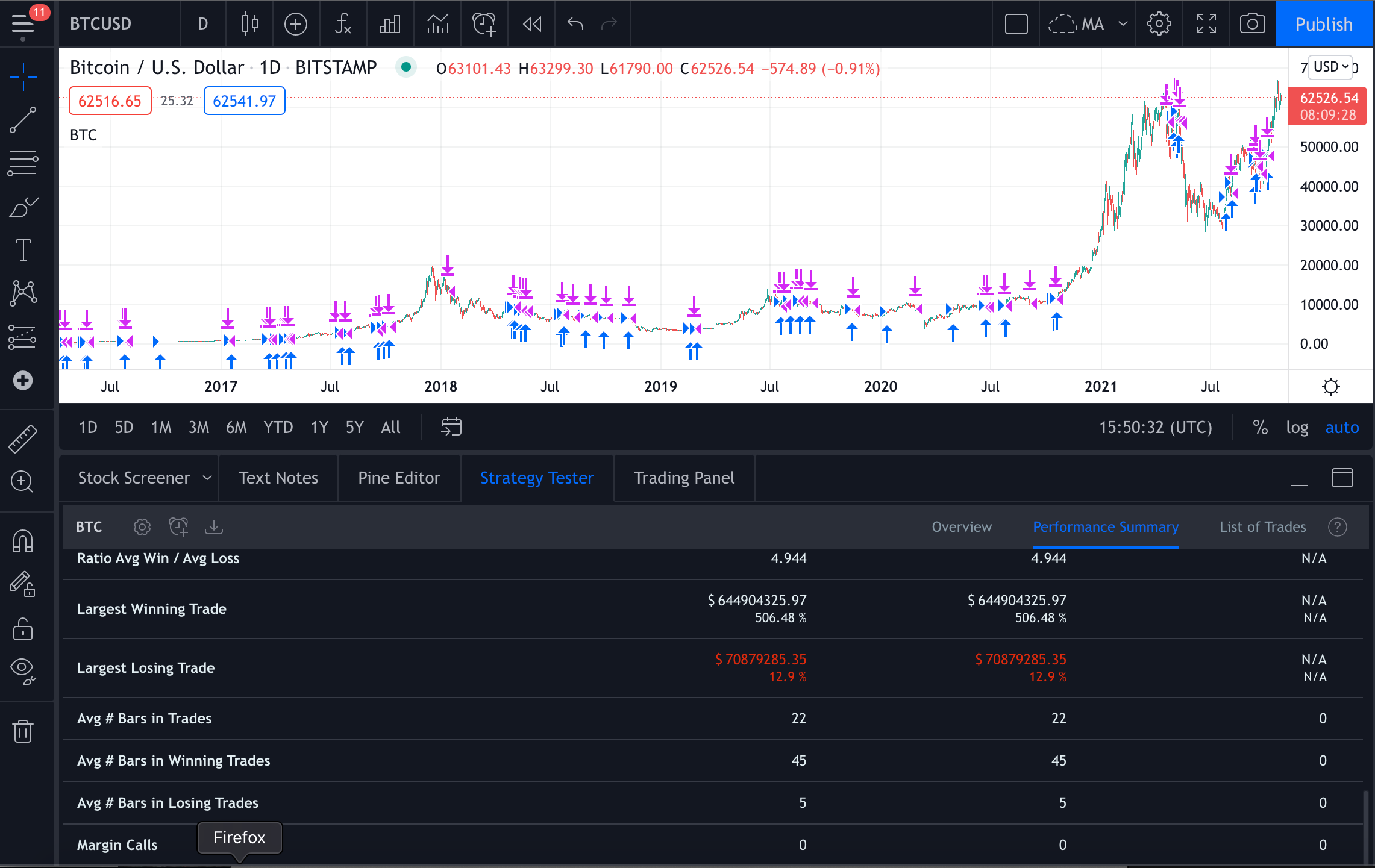Expand the MA layout dropdown arrow
This screenshot has height=868, width=1375.
pos(1123,24)
